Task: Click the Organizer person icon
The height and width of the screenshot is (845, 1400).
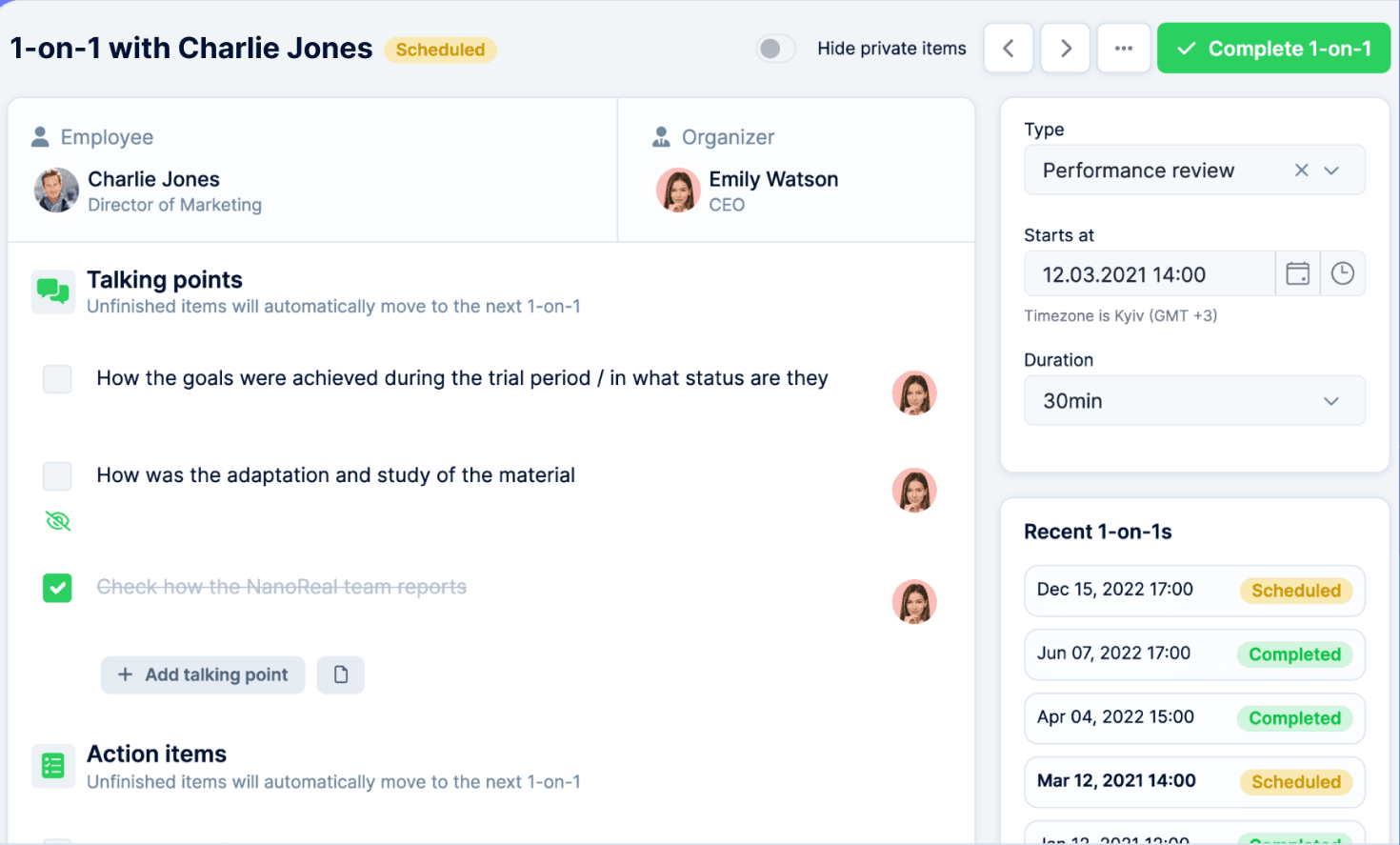Action: 660,136
